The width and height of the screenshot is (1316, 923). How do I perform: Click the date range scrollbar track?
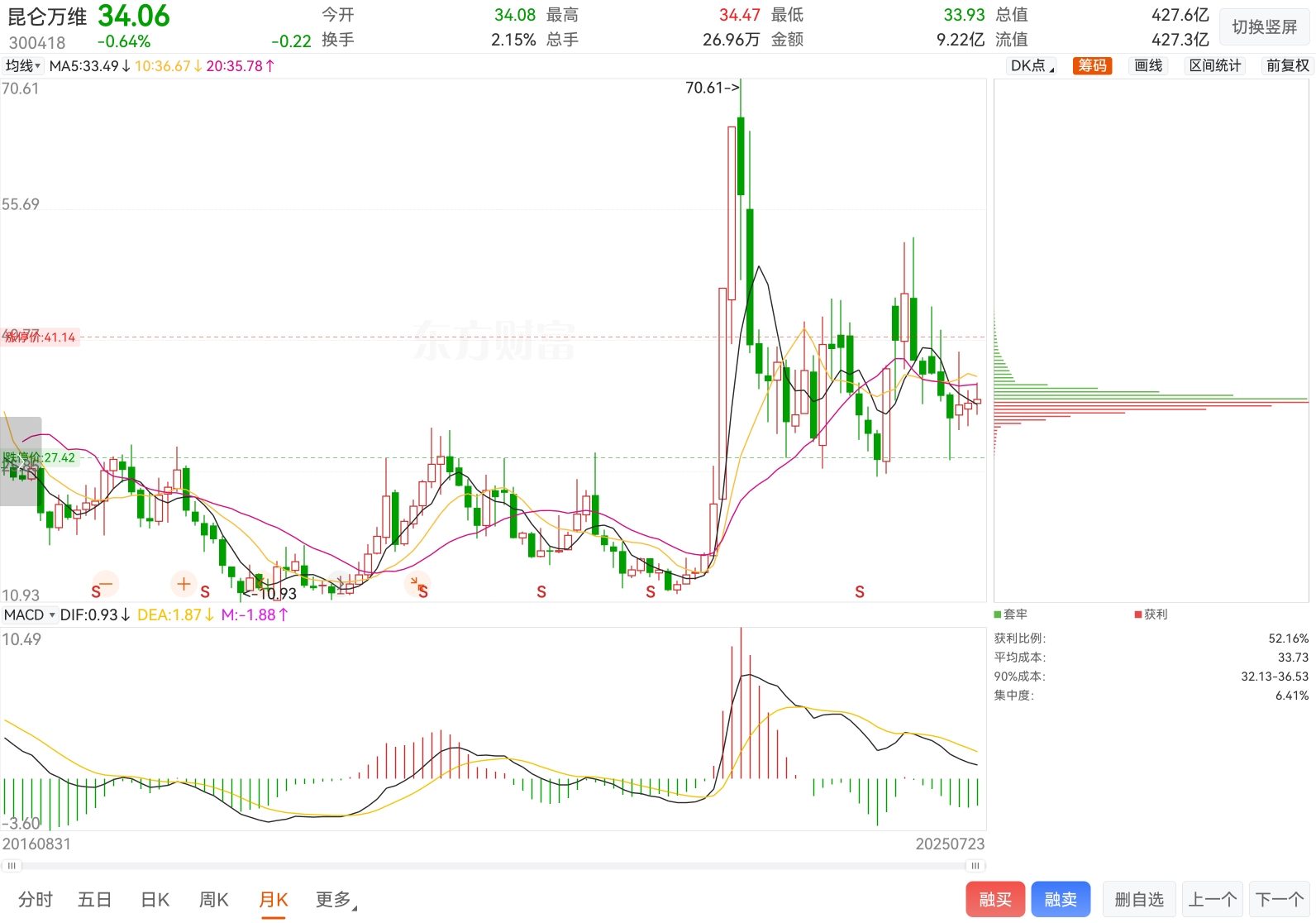493,866
